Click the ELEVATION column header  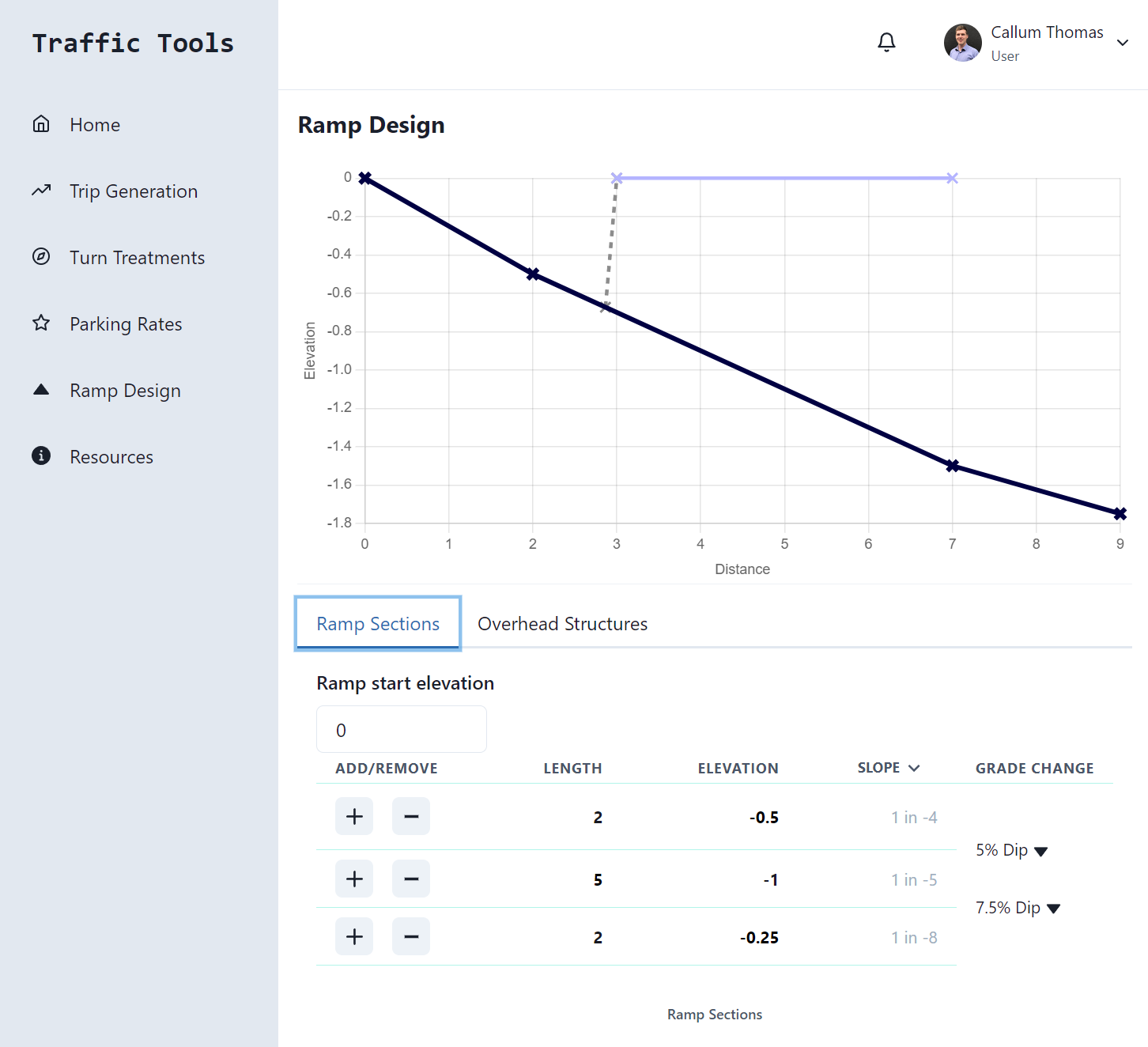click(x=738, y=769)
